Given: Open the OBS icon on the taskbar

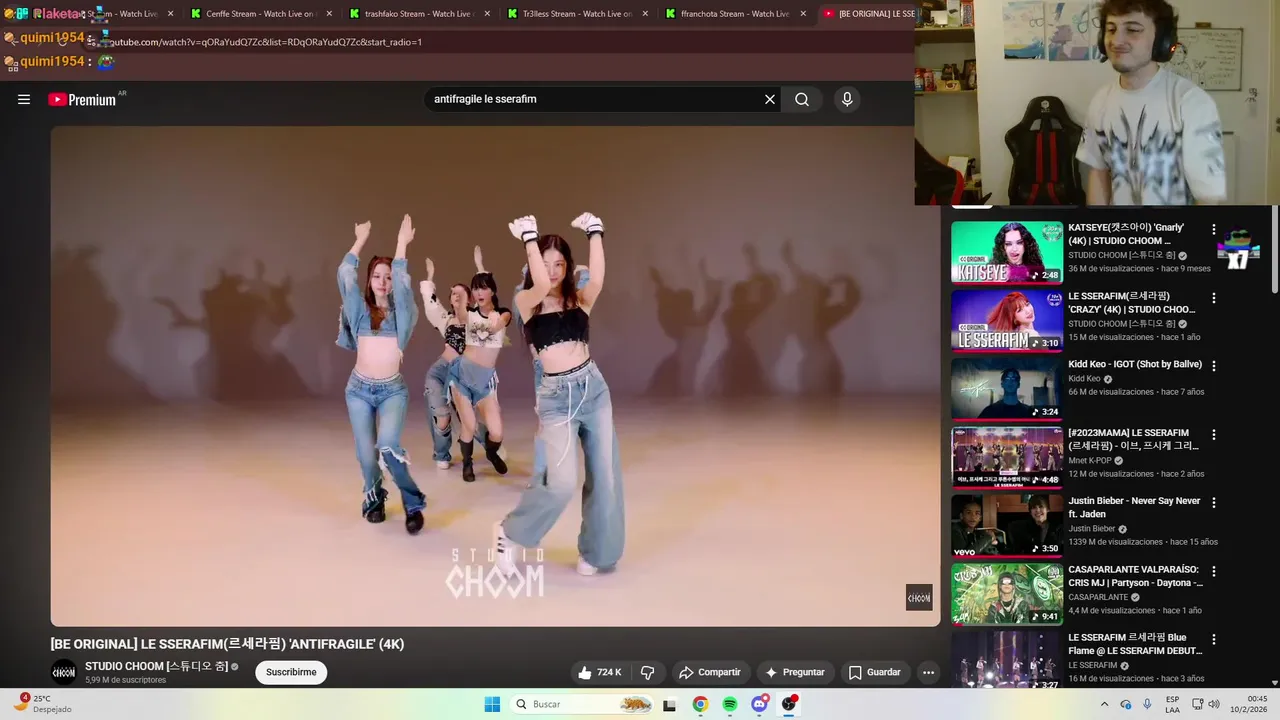Looking at the screenshot, I should coord(790,704).
